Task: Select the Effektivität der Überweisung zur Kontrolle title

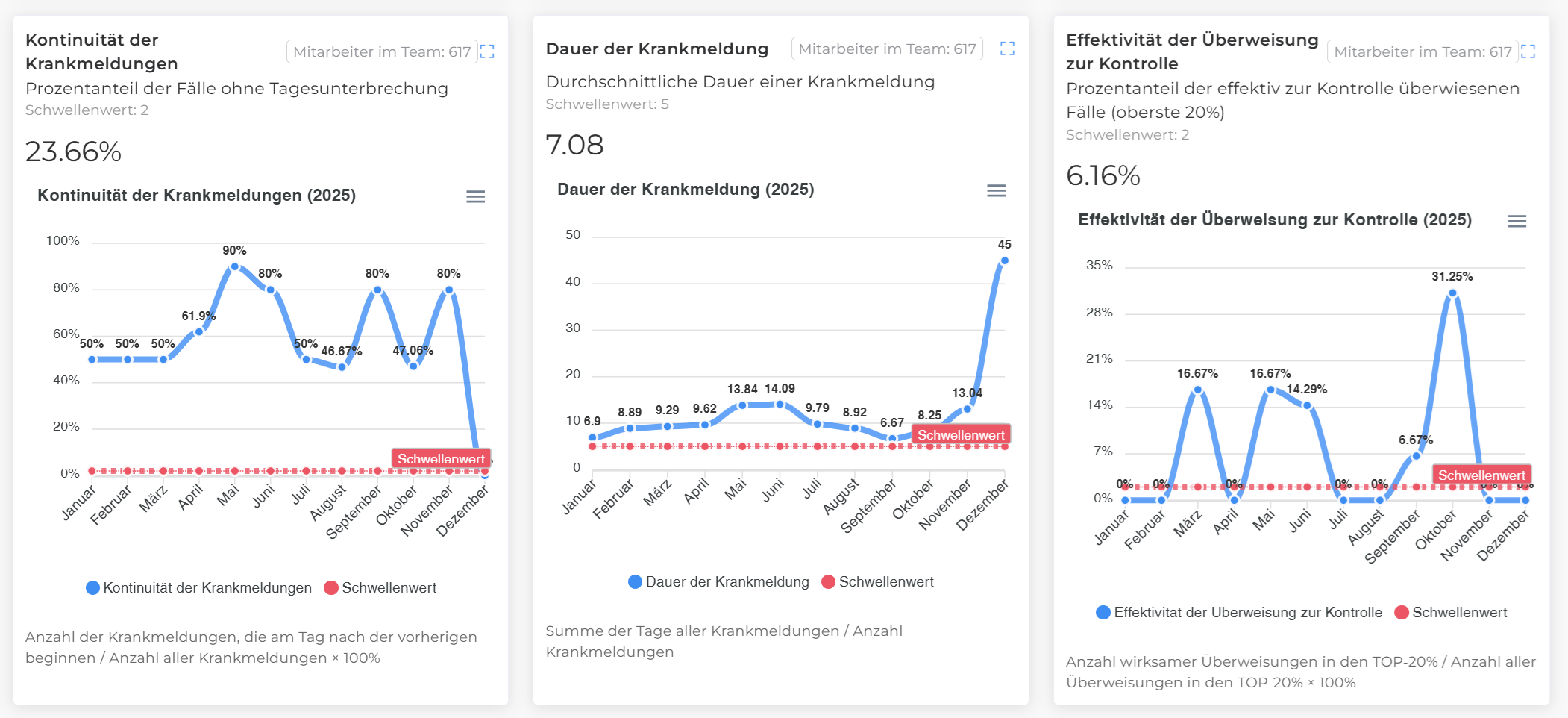Action: click(x=1191, y=51)
